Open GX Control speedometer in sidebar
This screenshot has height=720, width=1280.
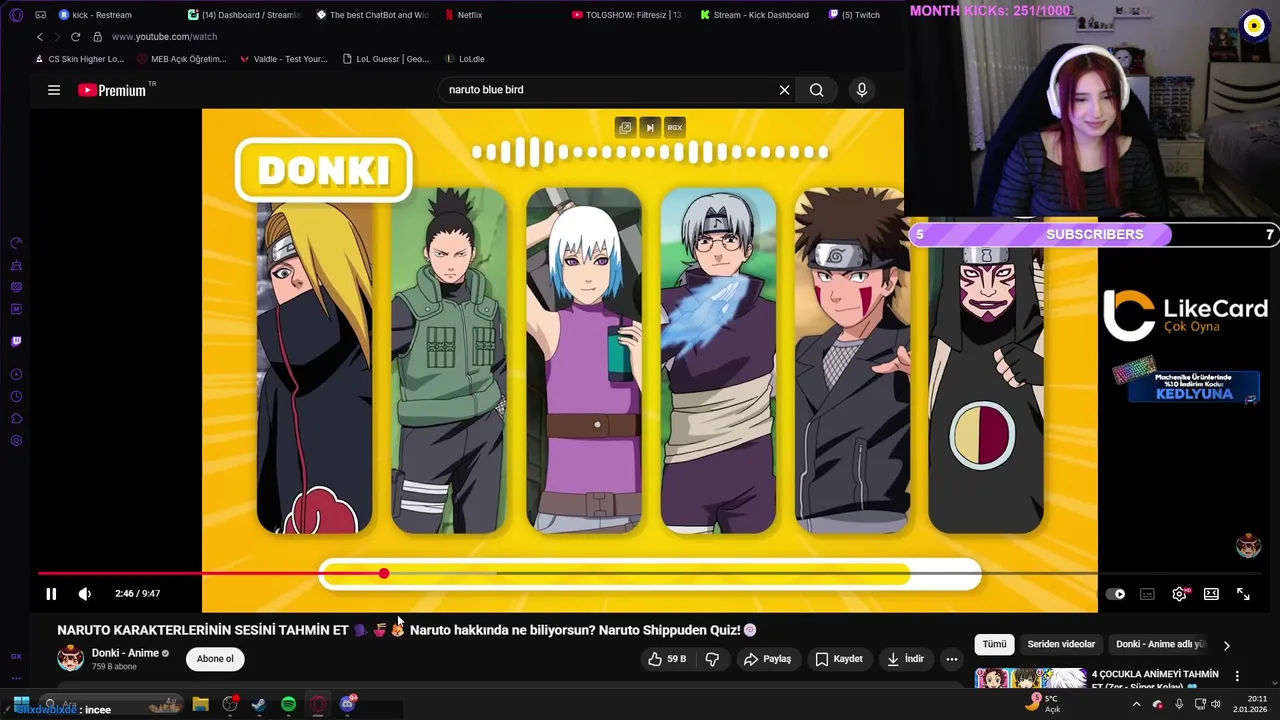(16, 243)
